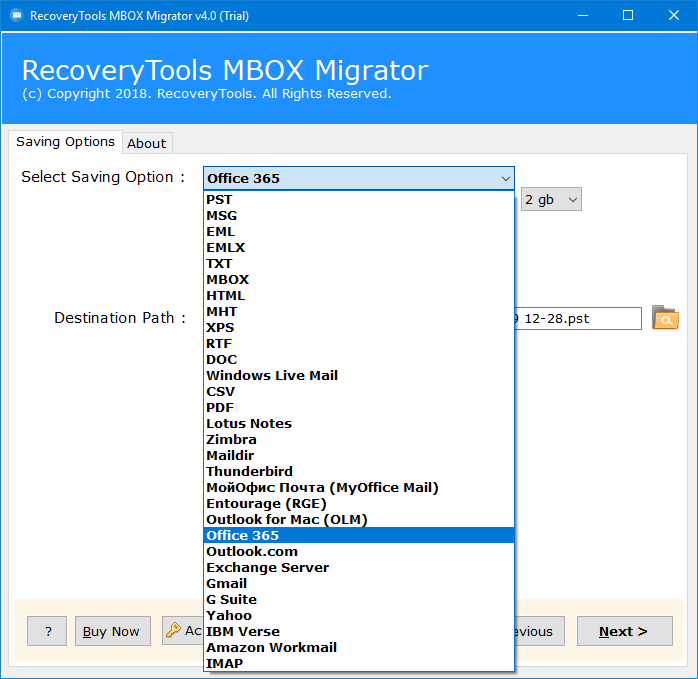Open help with the ? button
The image size is (698, 679).
click(x=47, y=631)
